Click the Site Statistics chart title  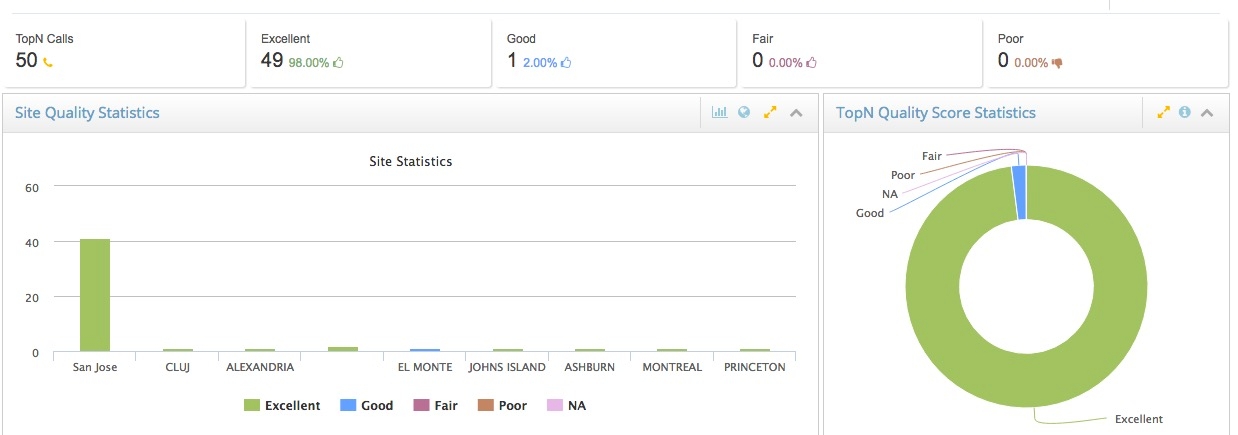[411, 161]
